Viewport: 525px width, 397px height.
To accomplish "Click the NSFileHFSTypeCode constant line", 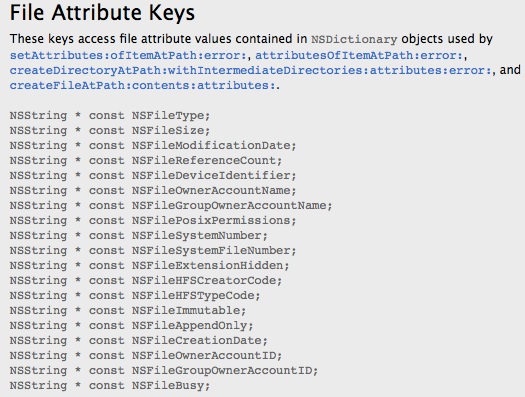I will click(x=135, y=296).
